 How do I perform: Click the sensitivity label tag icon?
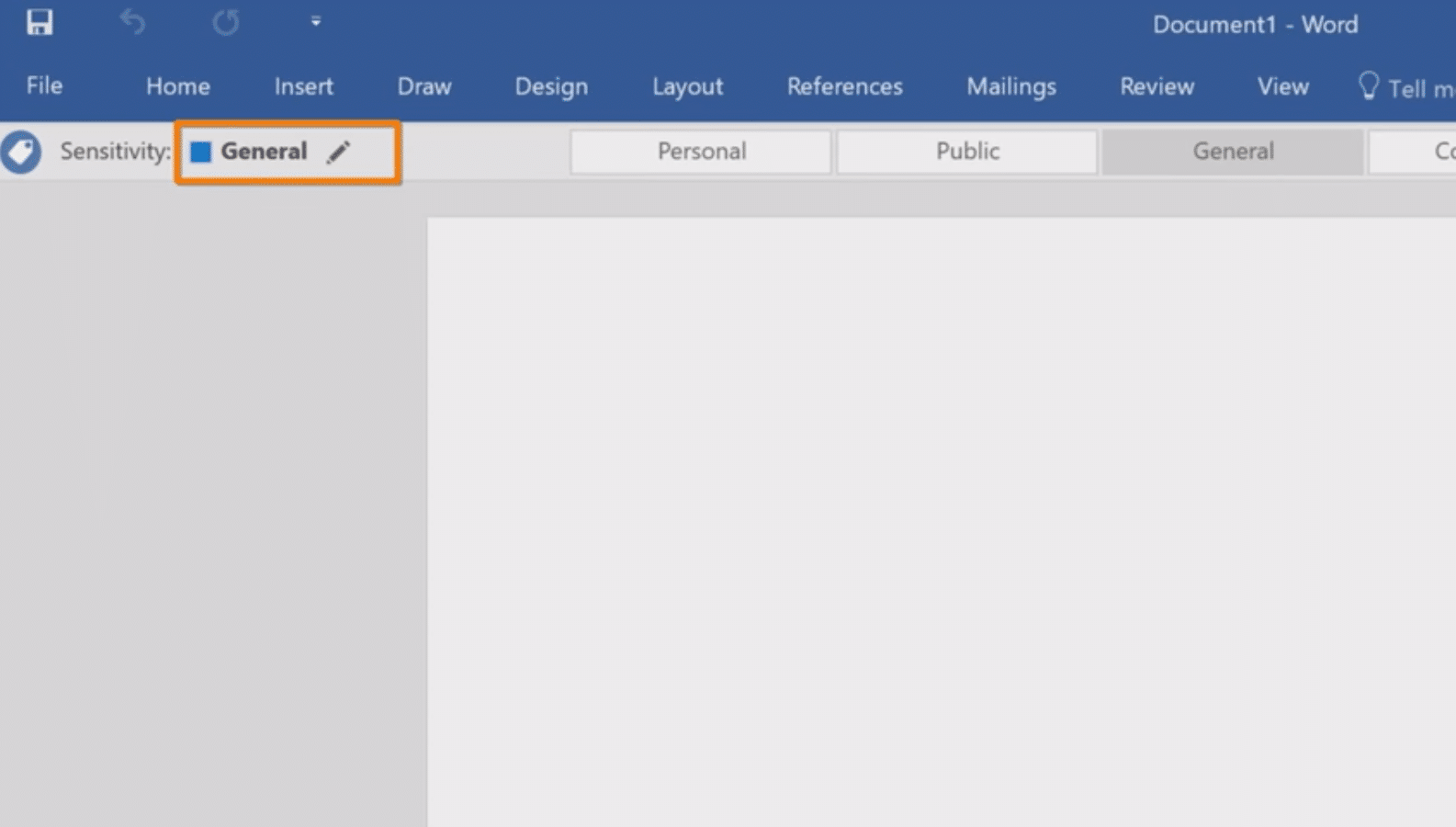coord(20,152)
